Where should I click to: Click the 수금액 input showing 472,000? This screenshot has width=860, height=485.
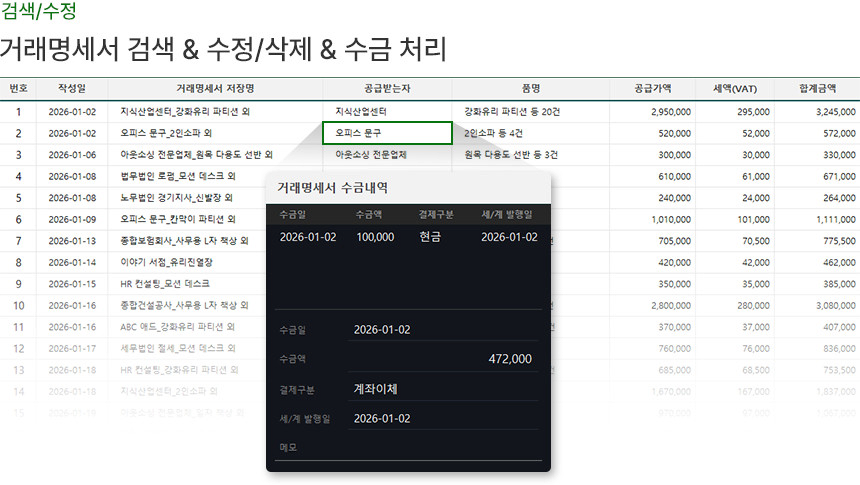(x=440, y=359)
